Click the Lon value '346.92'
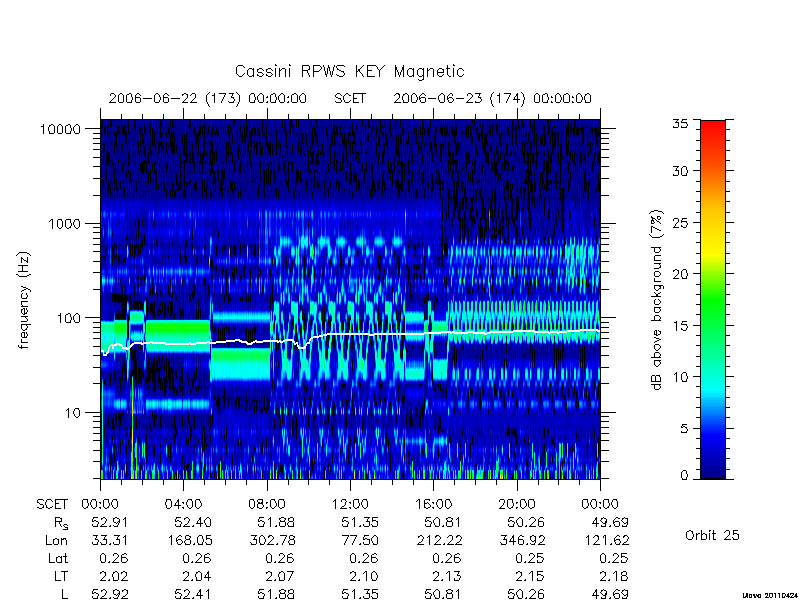 tap(522, 540)
